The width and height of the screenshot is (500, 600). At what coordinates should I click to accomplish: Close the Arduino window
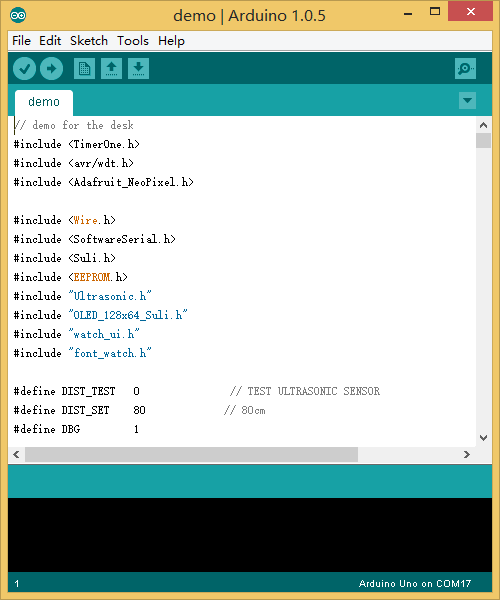(470, 12)
